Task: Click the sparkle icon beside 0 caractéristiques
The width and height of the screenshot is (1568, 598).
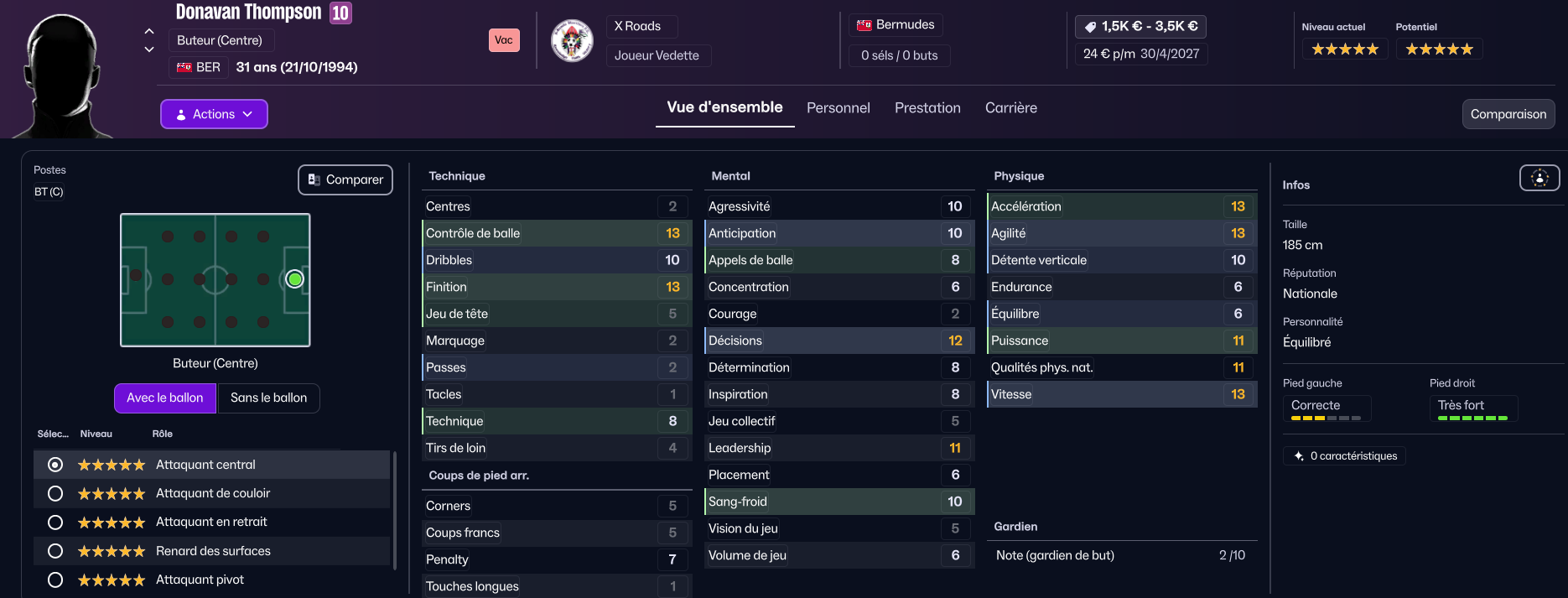Action: pyautogui.click(x=1299, y=456)
